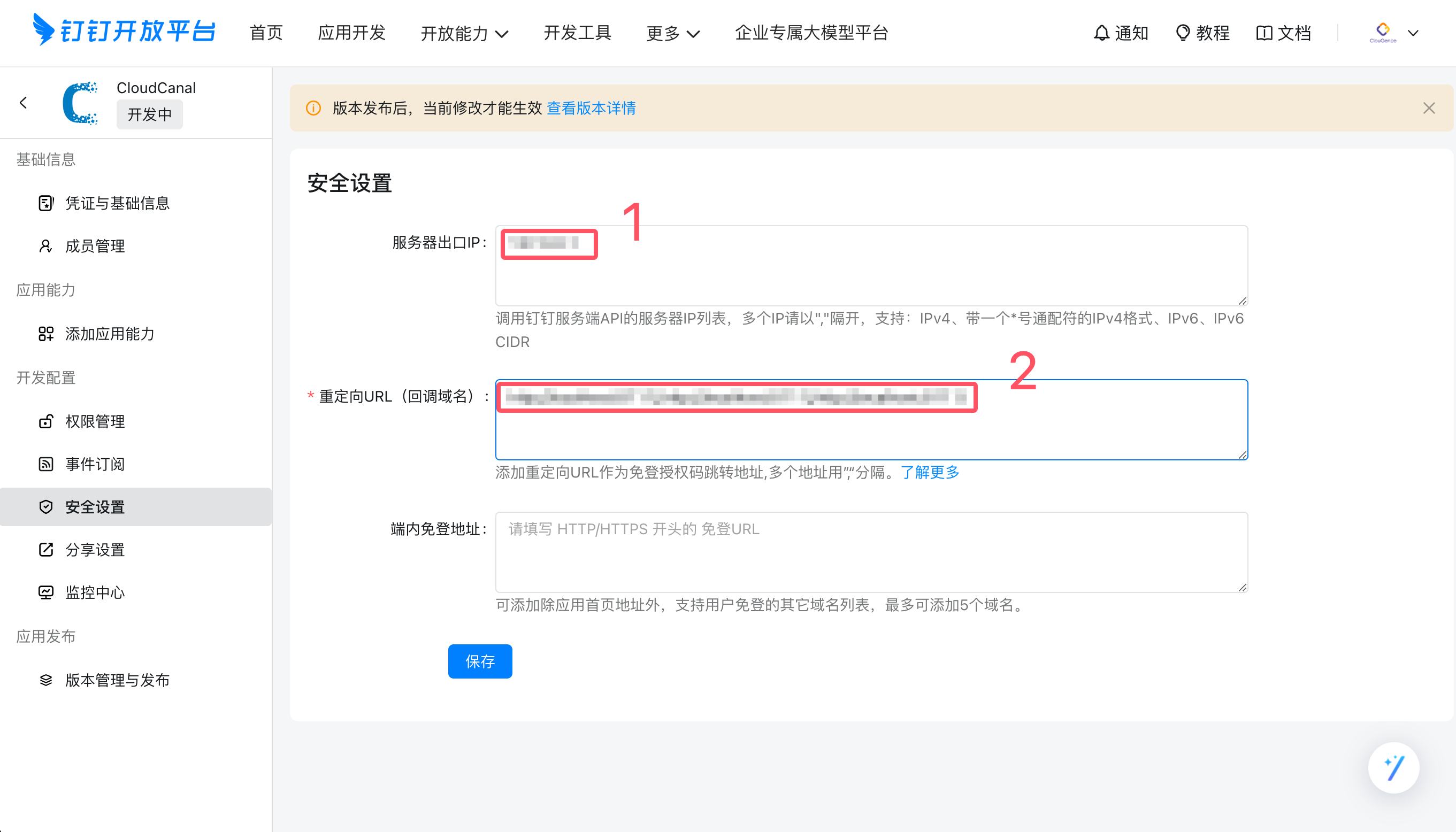This screenshot has height=832, width=1456.
Task: Open the notification bell icon
Action: point(1101,33)
